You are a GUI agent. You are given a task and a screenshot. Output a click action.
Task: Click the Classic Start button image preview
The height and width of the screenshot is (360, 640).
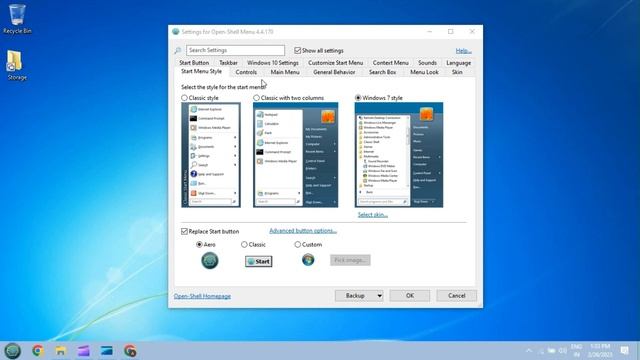pyautogui.click(x=259, y=261)
